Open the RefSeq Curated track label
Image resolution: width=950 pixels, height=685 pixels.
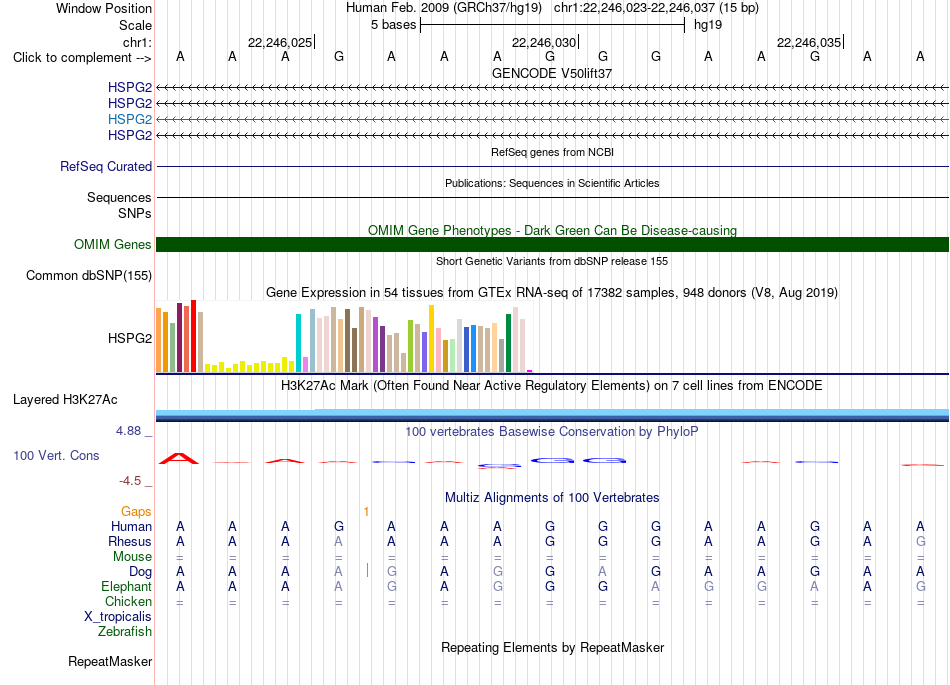[106, 167]
